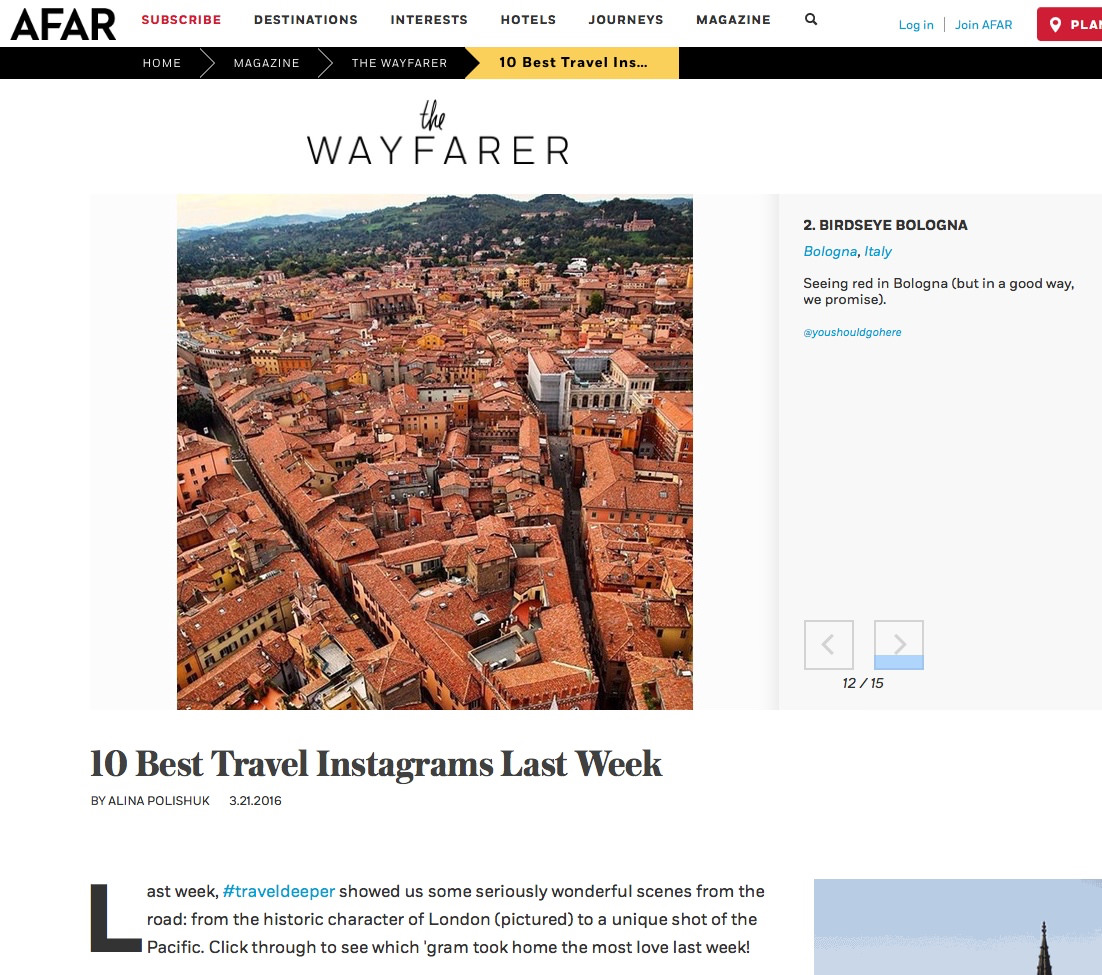Go to the next slideshow image

898,645
